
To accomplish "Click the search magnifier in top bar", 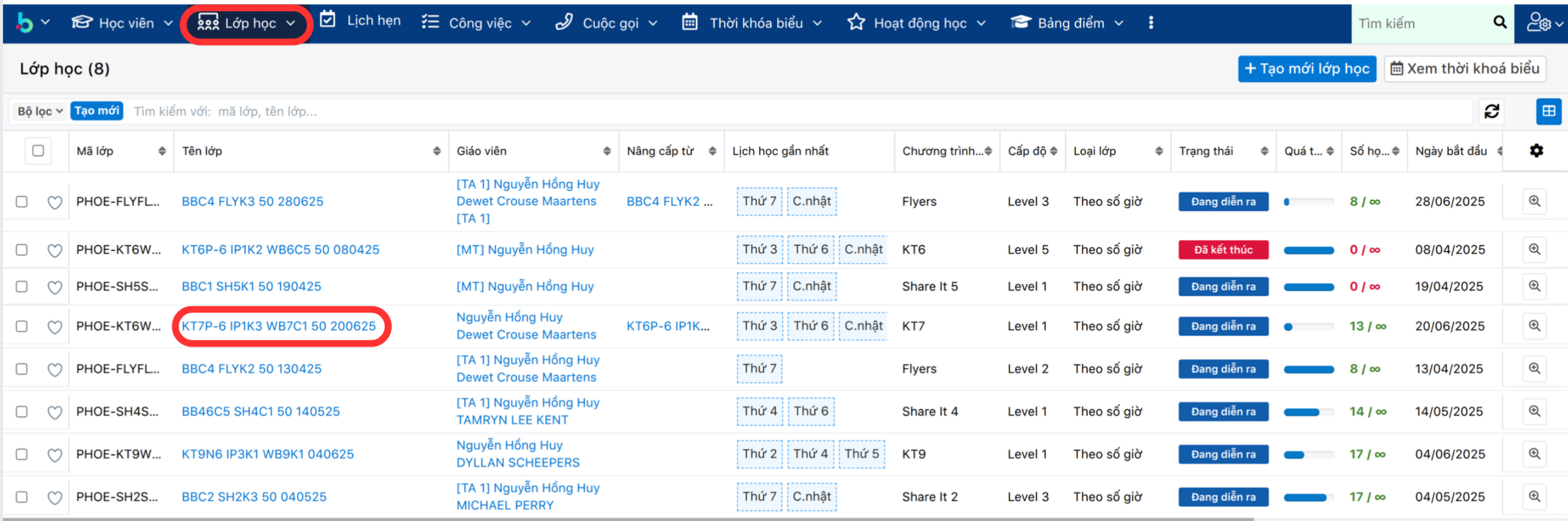I will 1500,23.
